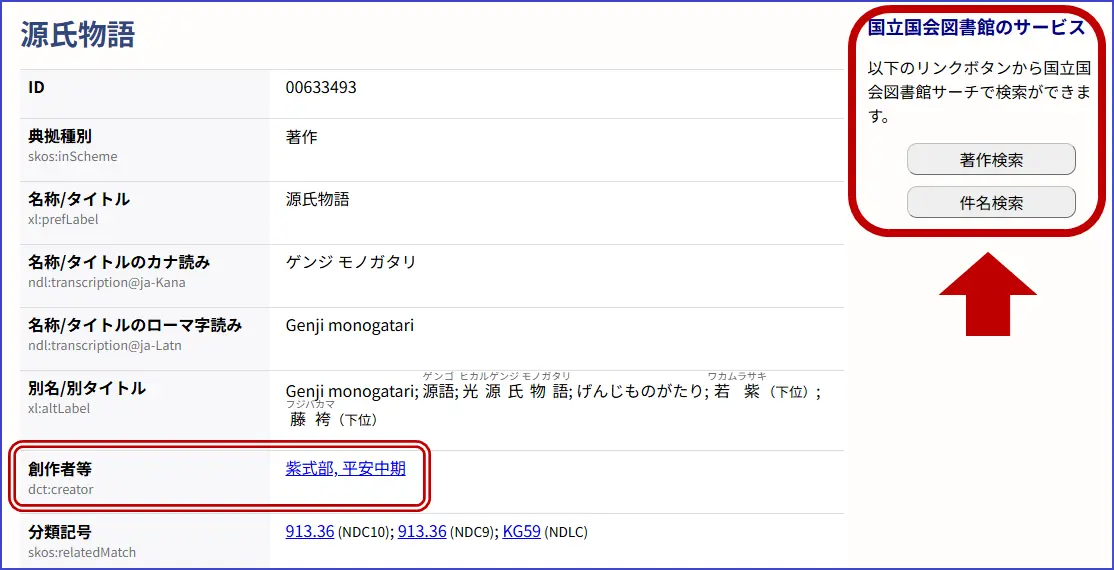Screen dimensions: 1114x570
Task: Click the 分類記号 field label
Action: 60,531
